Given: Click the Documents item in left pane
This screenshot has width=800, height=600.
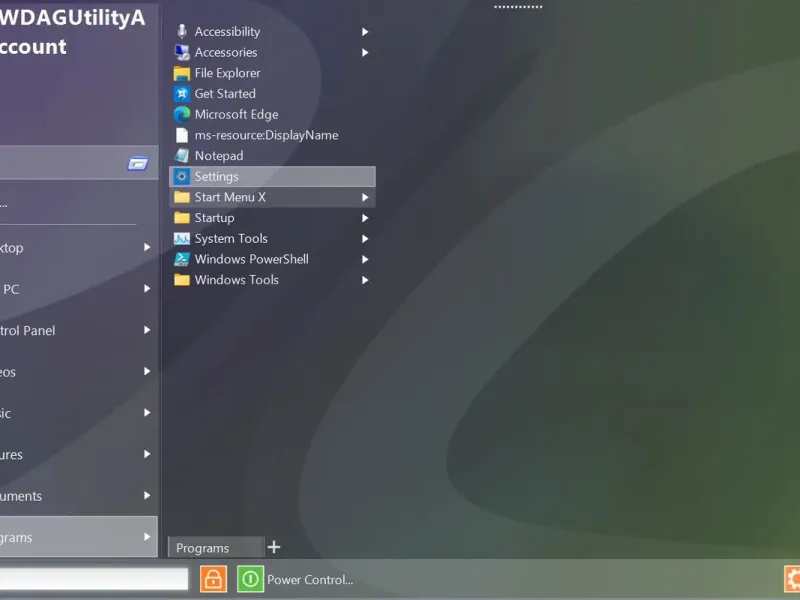Looking at the screenshot, I should coord(79,495).
